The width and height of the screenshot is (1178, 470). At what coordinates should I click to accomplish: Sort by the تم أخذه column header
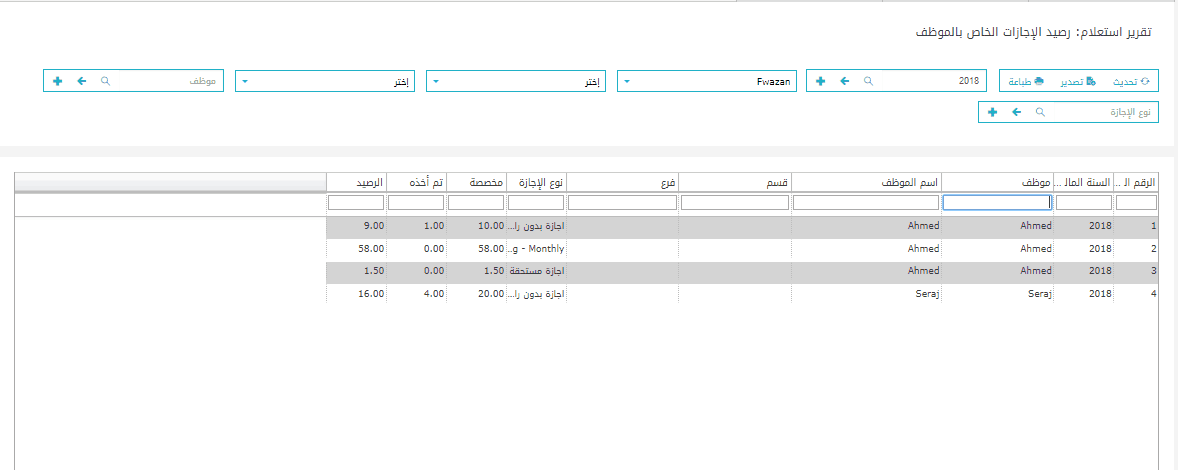416,182
